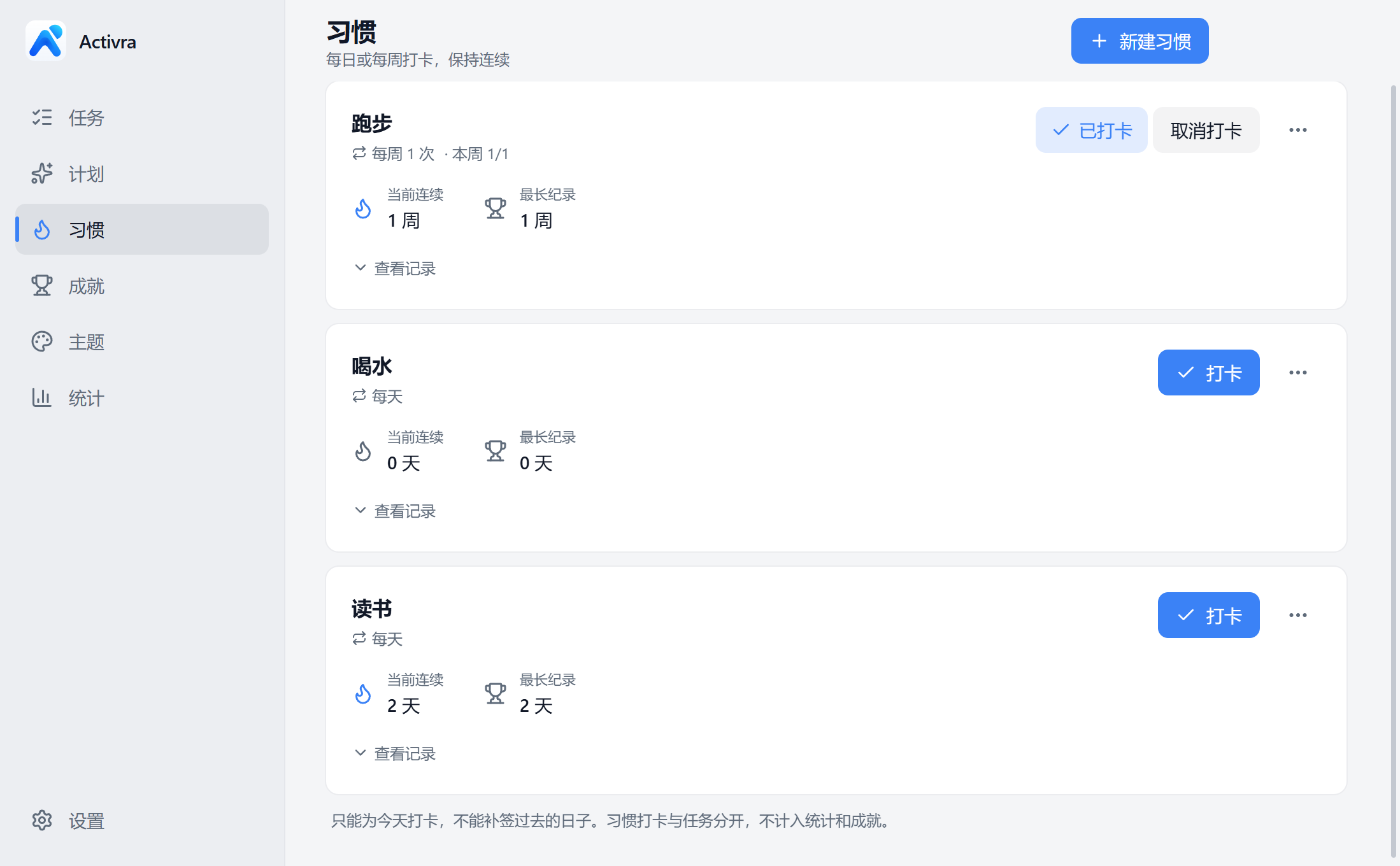Check in the 喝水 habit
Screen dimensions: 1400x866
click(x=1208, y=373)
